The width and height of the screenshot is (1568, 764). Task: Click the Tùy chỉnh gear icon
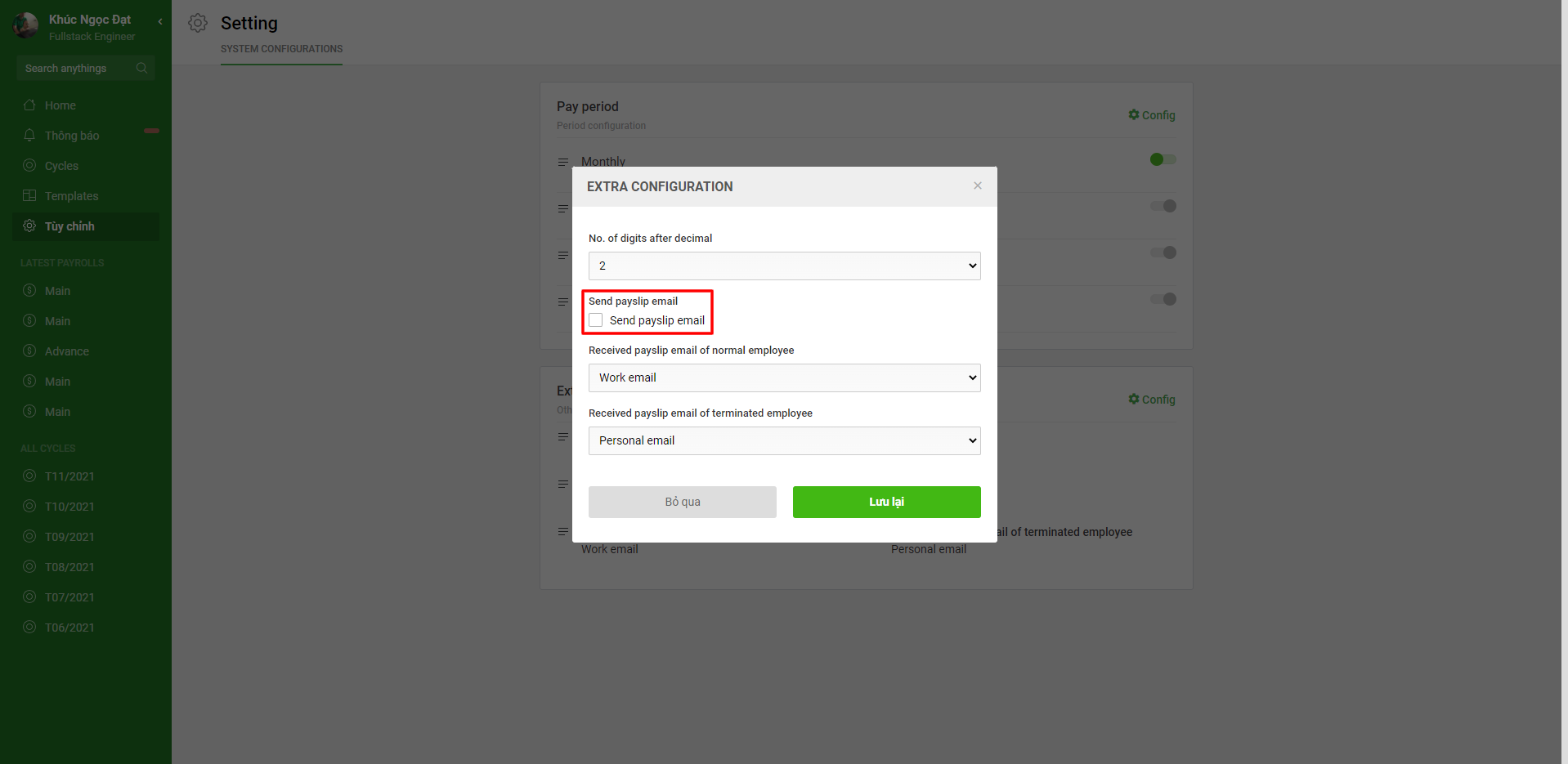click(29, 226)
